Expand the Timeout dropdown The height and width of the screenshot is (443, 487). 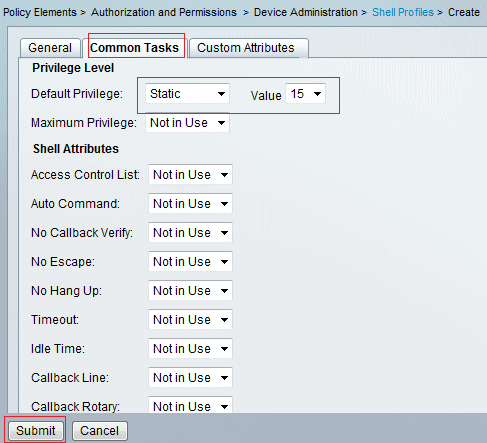click(x=190, y=320)
